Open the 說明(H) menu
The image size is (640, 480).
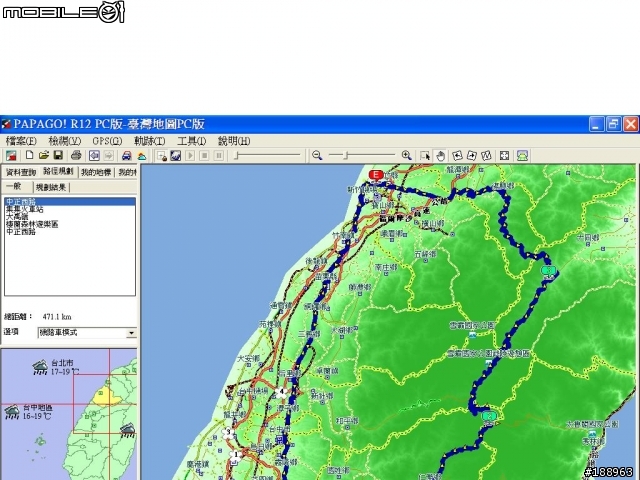click(233, 141)
